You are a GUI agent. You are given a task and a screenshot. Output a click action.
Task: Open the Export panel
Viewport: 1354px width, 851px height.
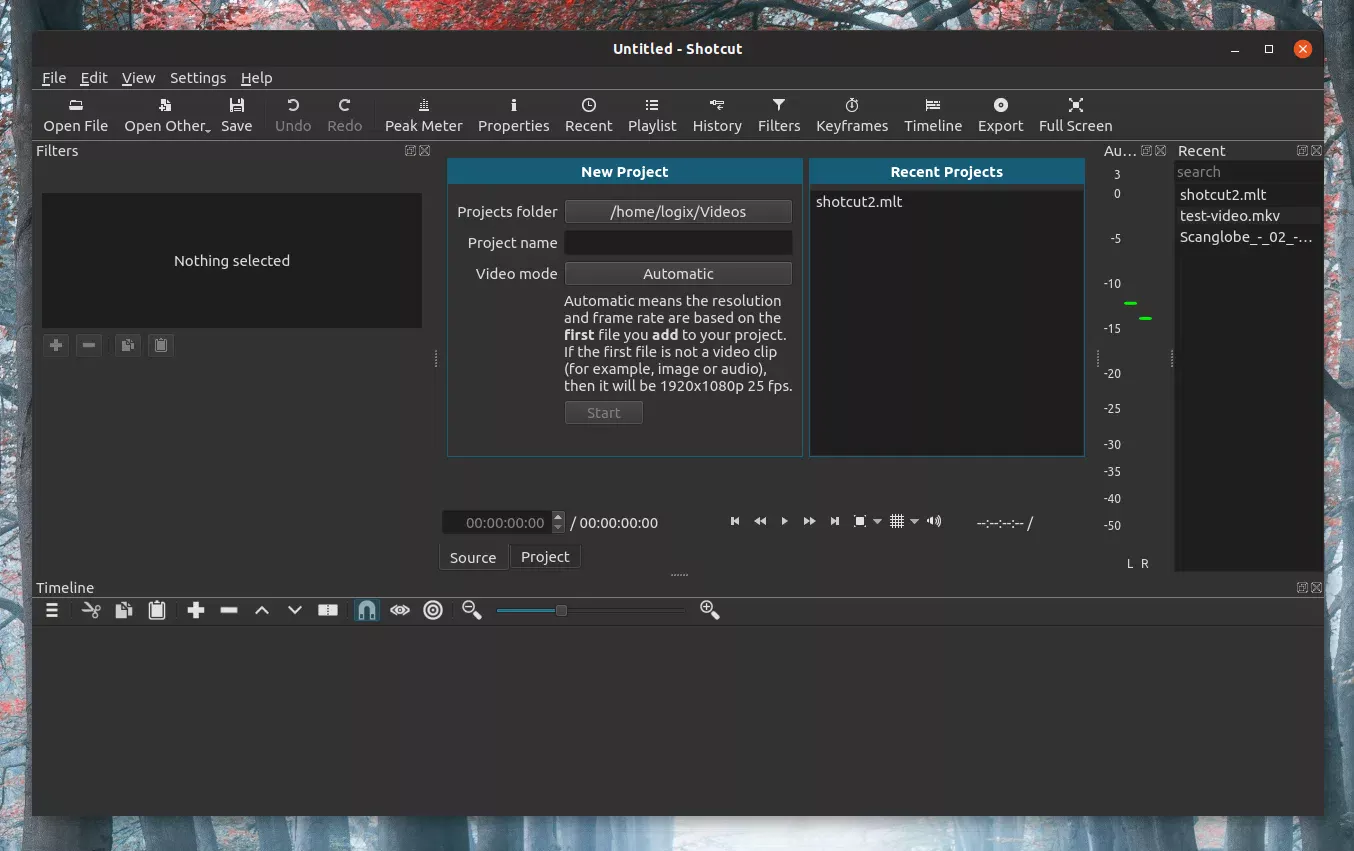tap(1000, 115)
